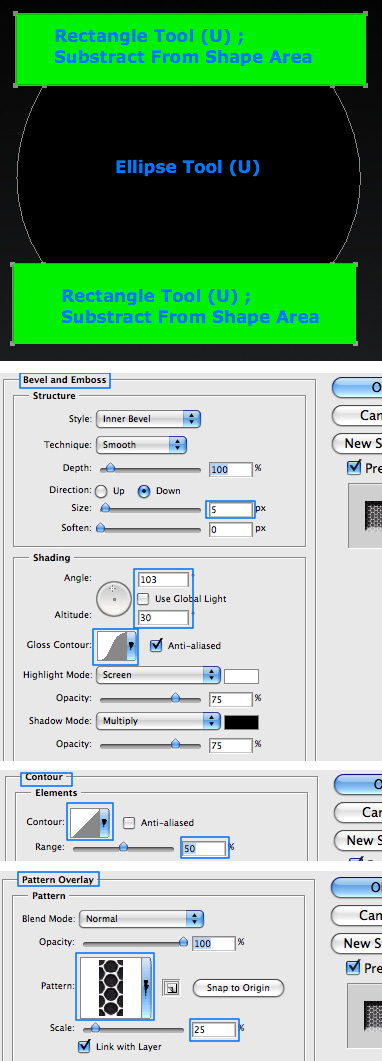Toggle Anti-aliased in Contour Elements
The width and height of the screenshot is (382, 1061).
[x=129, y=823]
